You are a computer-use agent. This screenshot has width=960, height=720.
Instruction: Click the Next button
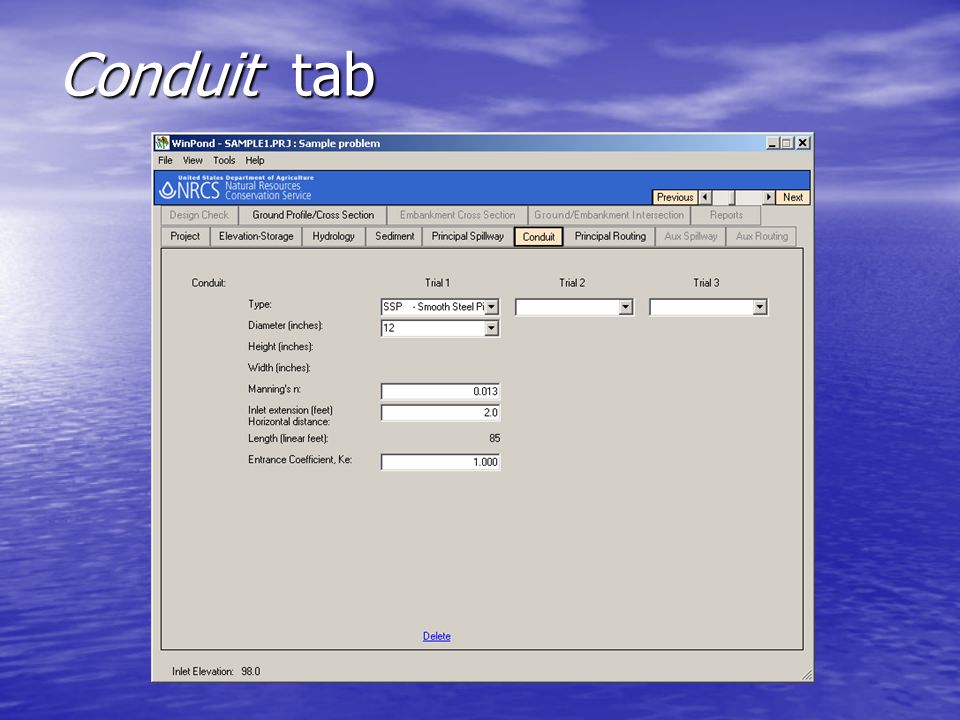pyautogui.click(x=793, y=197)
